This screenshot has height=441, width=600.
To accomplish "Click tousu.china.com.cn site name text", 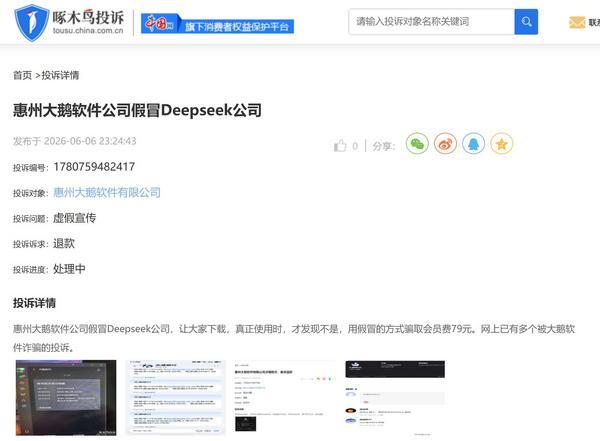I will pyautogui.click(x=88, y=31).
